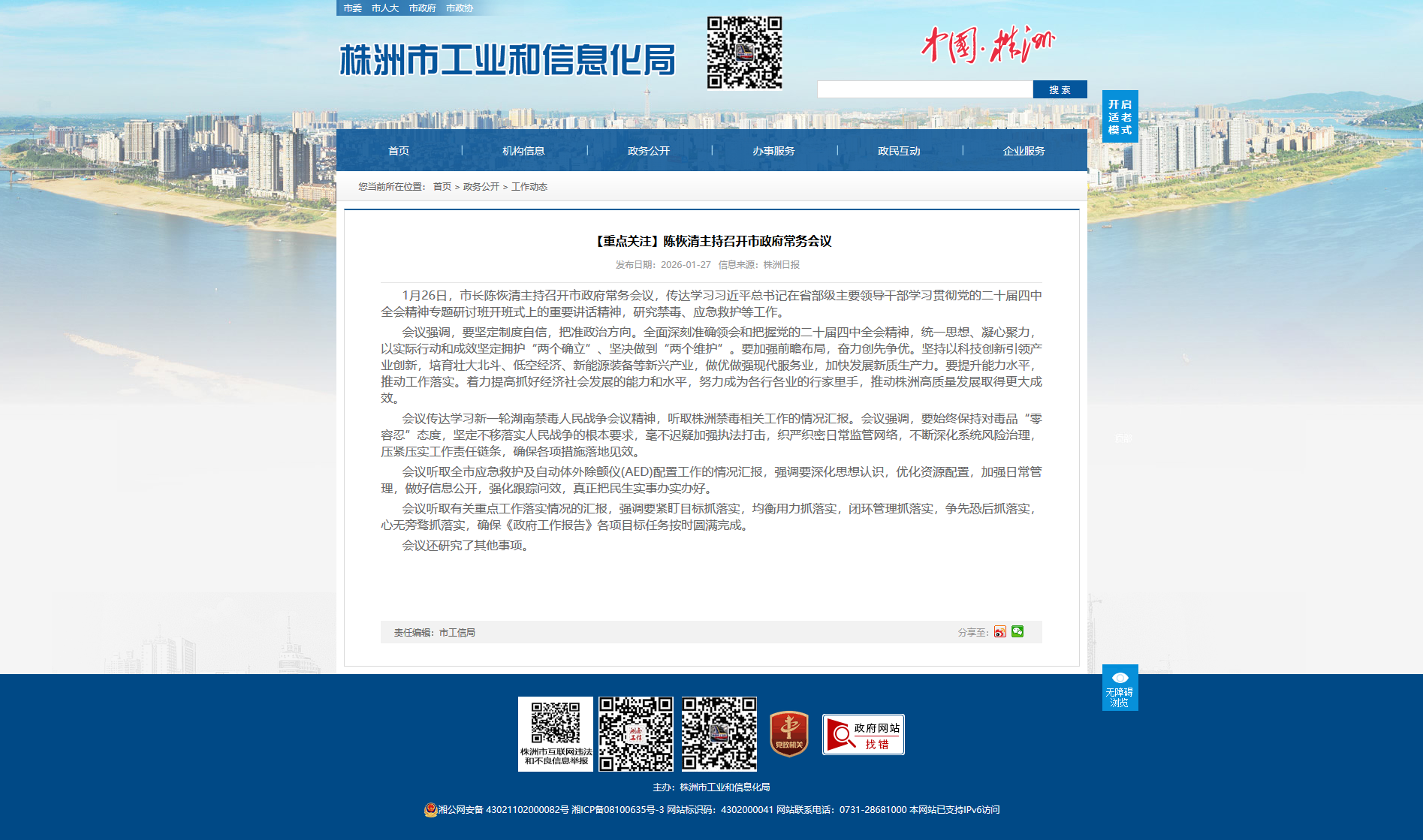
Task: Click the 中国·株洲 red calligraphy logo
Action: (x=987, y=45)
